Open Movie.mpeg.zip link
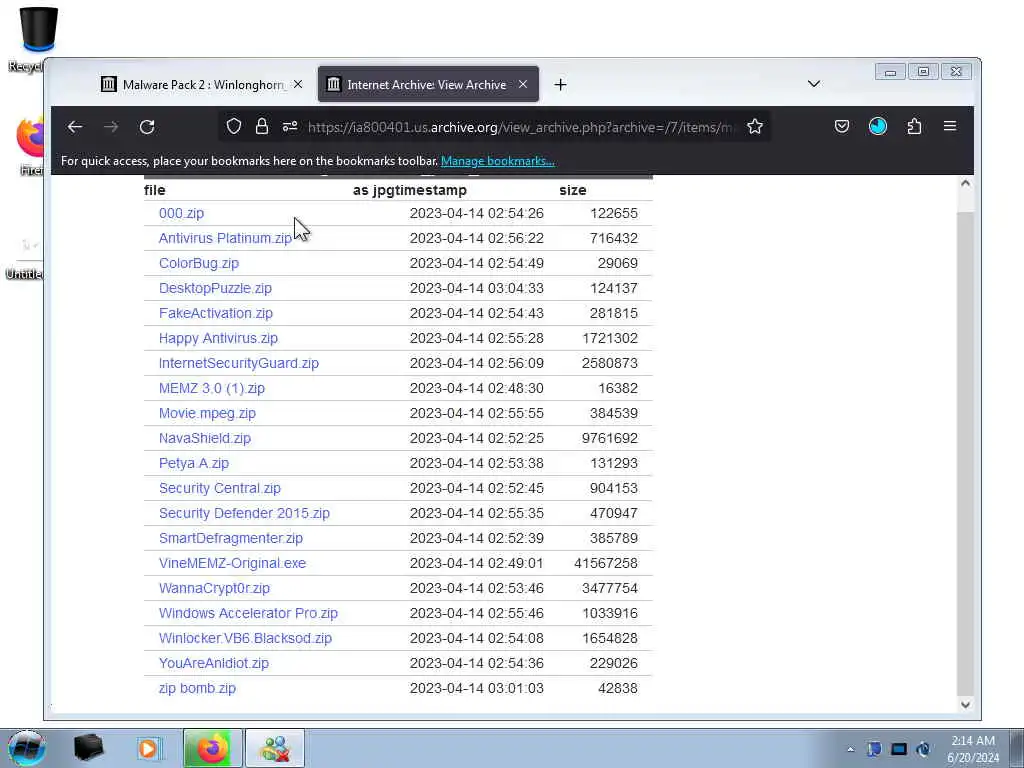 click(207, 413)
